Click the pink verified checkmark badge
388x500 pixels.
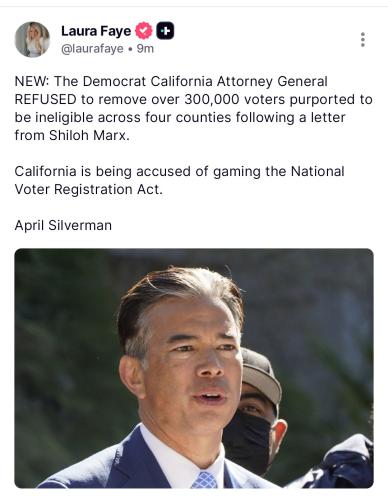144,31
